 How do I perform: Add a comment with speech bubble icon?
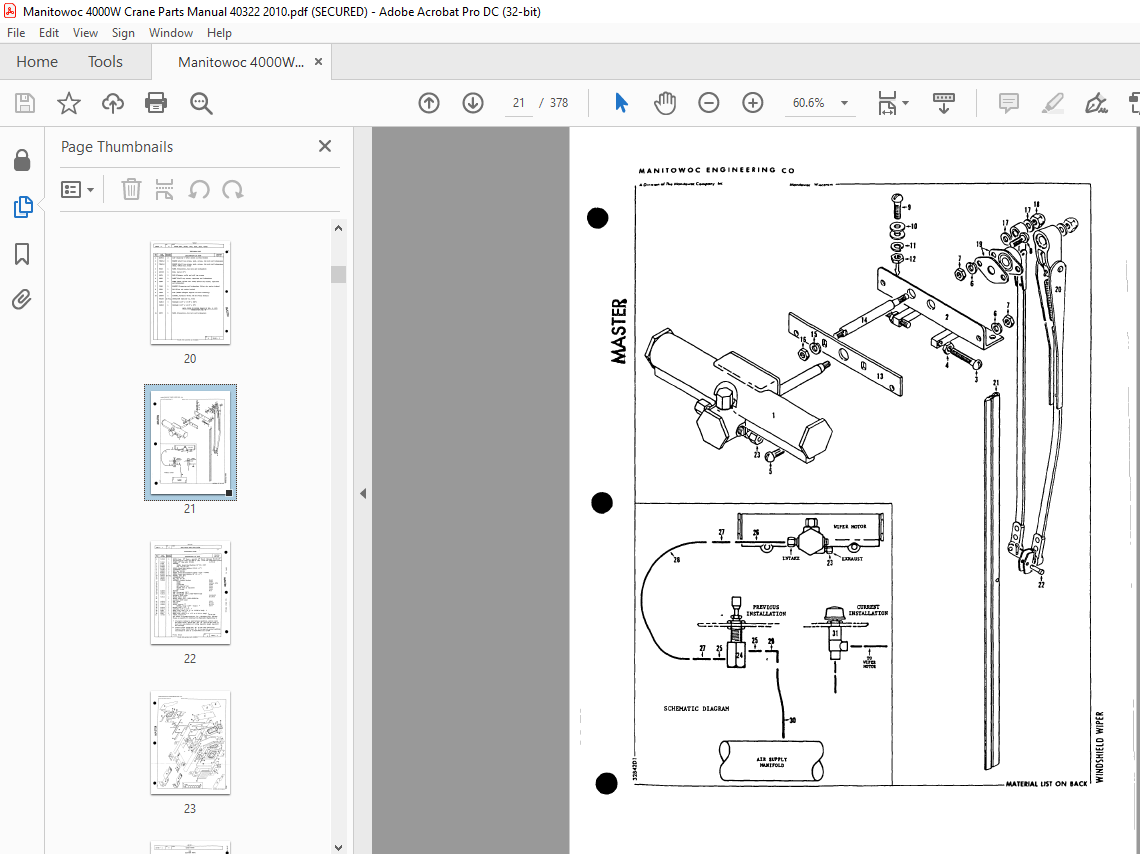[x=1008, y=103]
